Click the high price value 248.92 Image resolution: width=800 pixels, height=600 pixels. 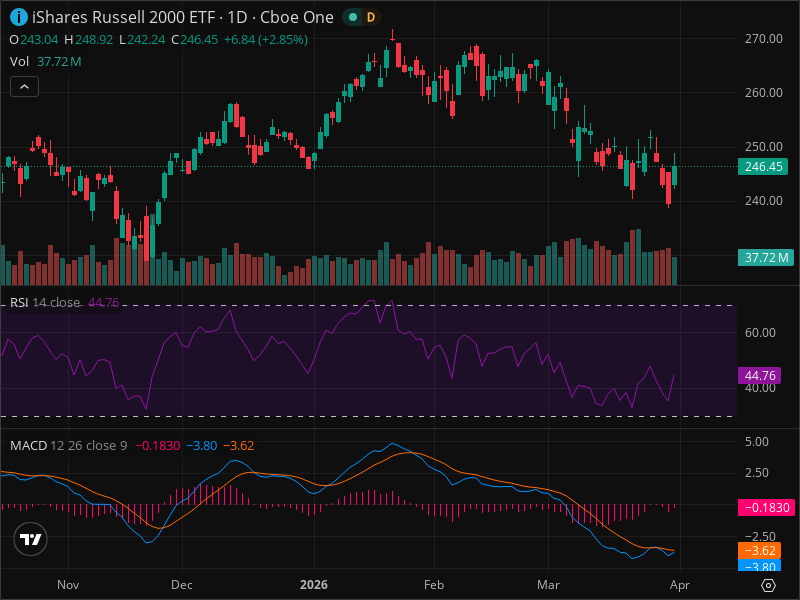pyautogui.click(x=94, y=40)
